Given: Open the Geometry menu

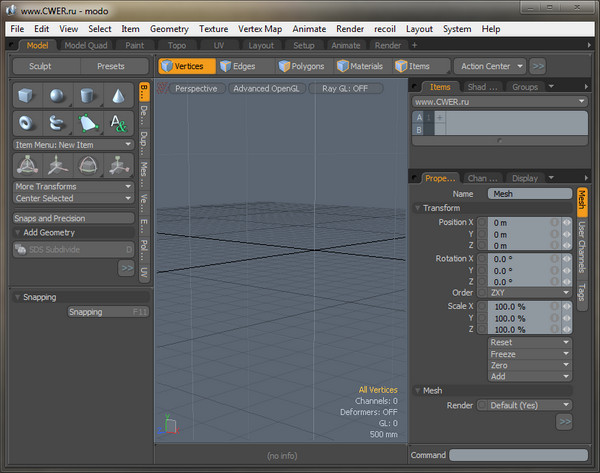Looking at the screenshot, I should pyautogui.click(x=169, y=29).
